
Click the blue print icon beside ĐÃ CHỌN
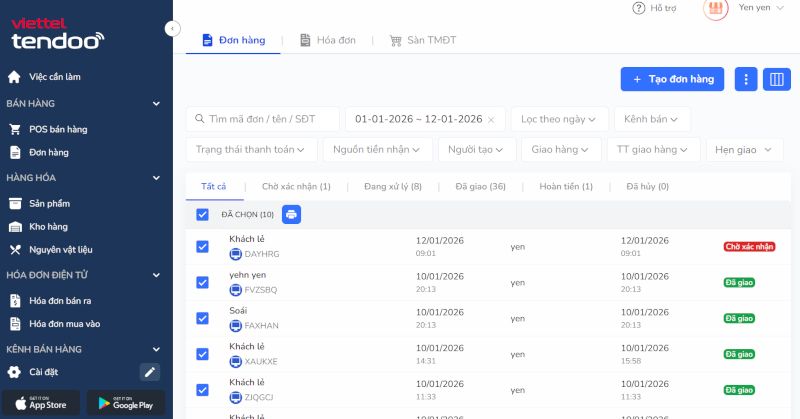[x=291, y=214]
